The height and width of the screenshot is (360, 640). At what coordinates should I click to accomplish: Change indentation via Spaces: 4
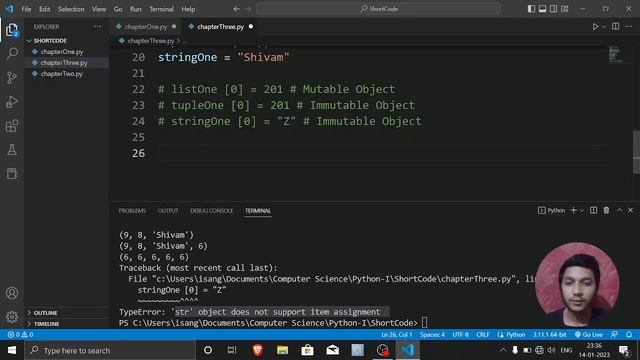pyautogui.click(x=432, y=335)
